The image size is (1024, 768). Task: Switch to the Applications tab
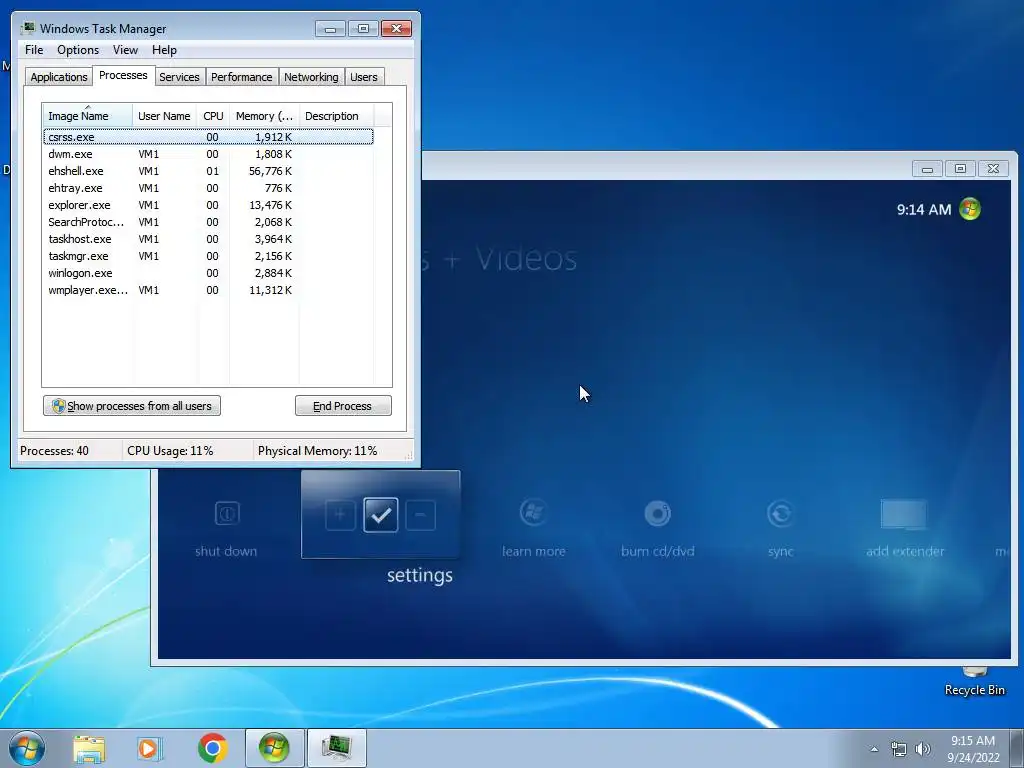59,77
